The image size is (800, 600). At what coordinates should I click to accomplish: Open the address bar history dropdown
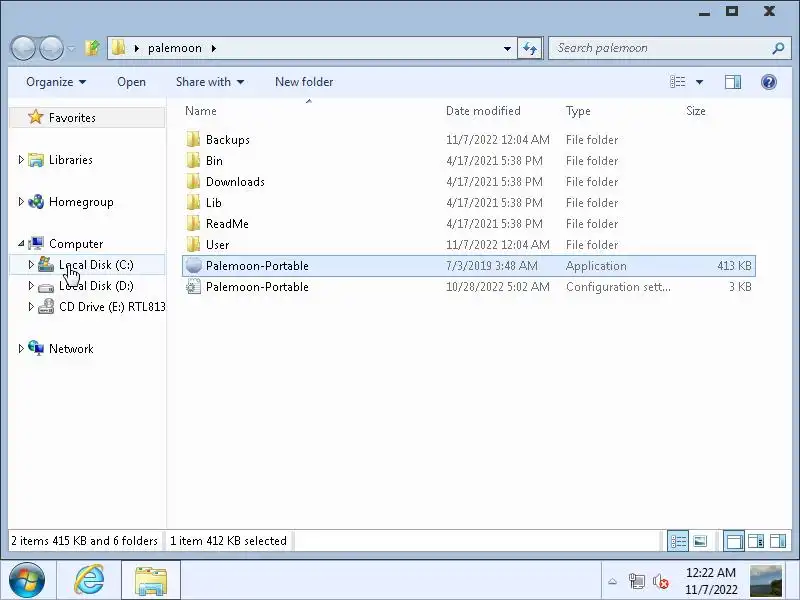(507, 48)
